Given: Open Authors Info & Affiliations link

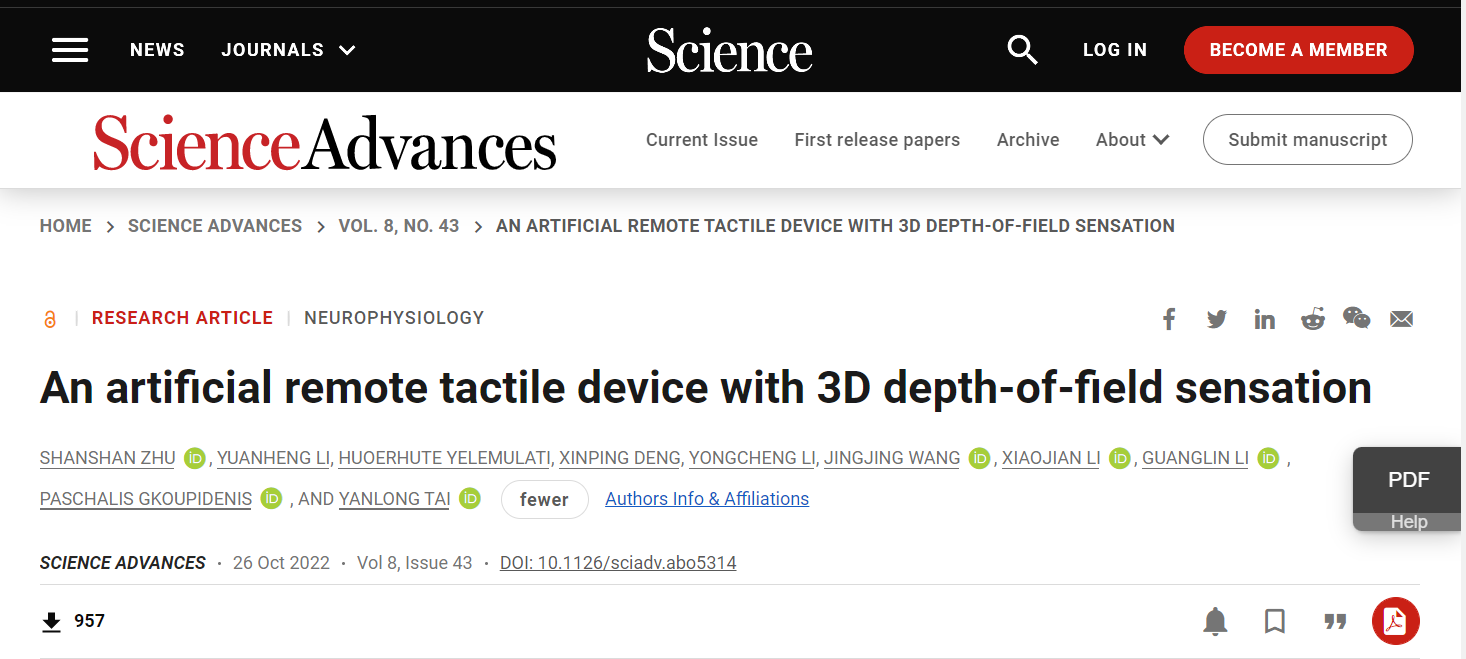Looking at the screenshot, I should tap(707, 499).
